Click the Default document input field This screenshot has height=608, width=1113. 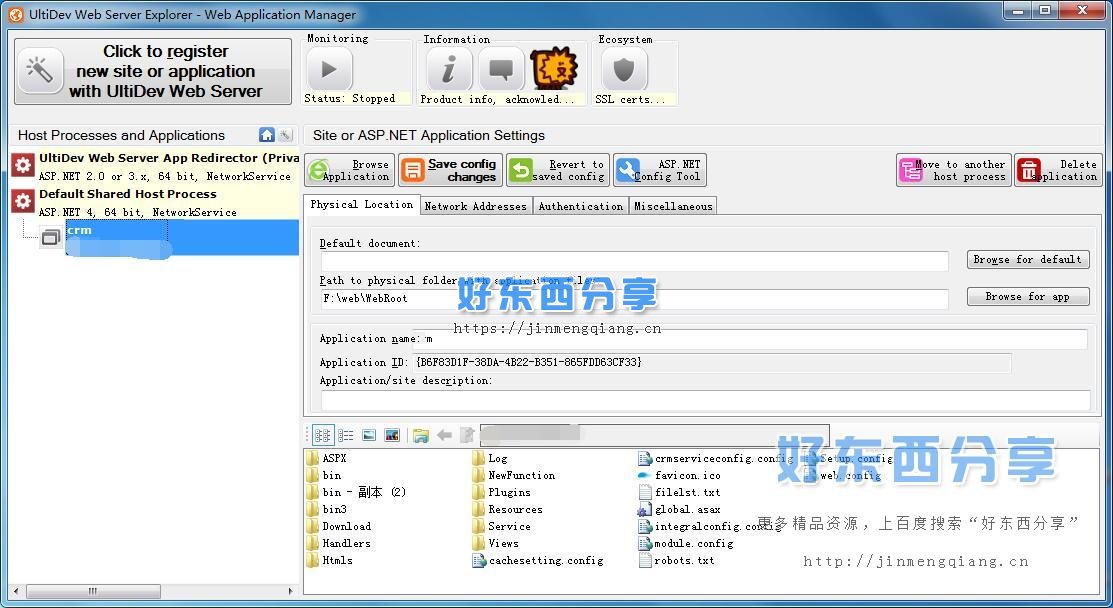(635, 261)
